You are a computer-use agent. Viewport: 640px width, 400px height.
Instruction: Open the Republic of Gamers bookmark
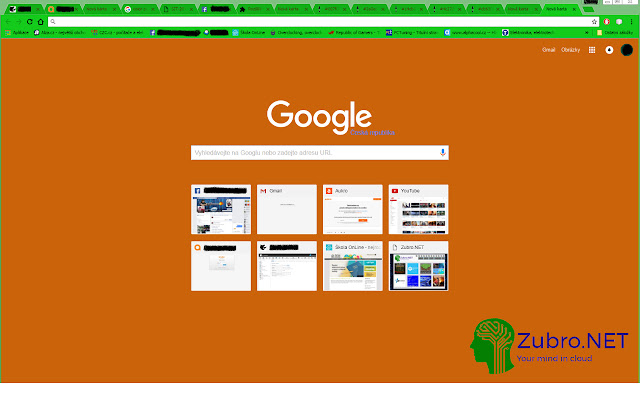[x=354, y=33]
